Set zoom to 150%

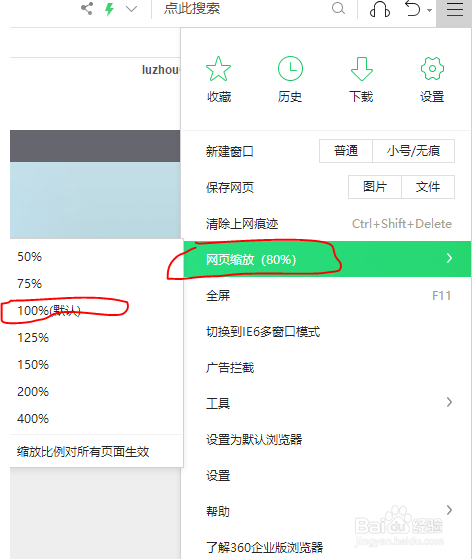(96, 365)
